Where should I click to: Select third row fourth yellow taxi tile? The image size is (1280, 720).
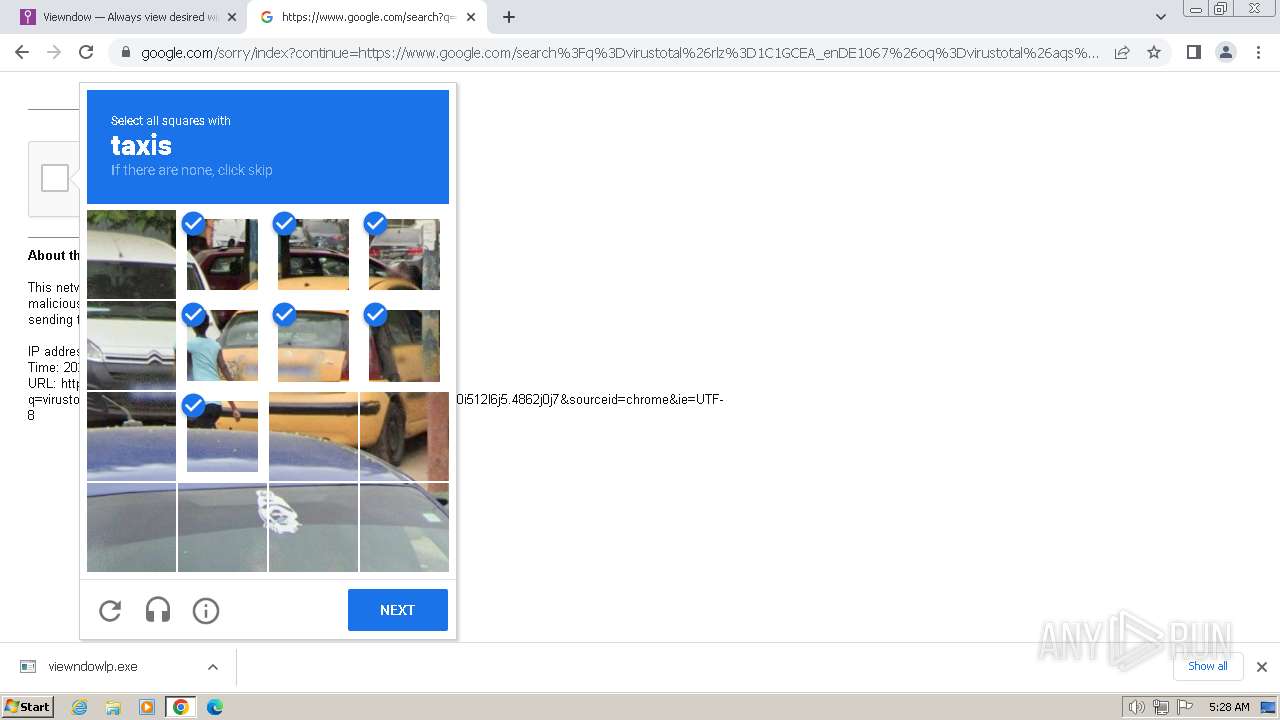404,436
